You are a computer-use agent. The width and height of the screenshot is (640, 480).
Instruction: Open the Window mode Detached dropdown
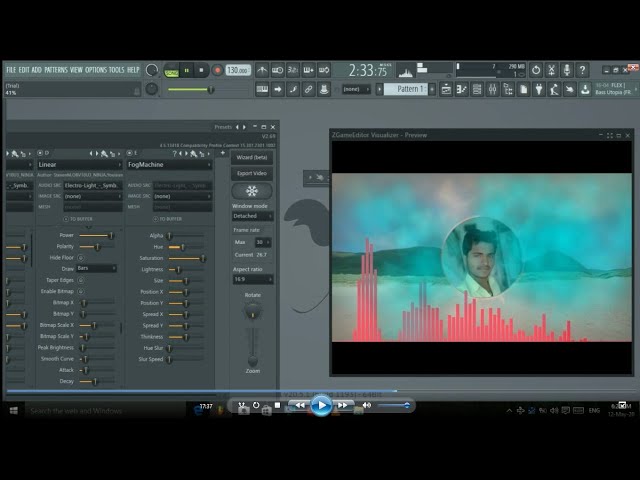tap(253, 216)
